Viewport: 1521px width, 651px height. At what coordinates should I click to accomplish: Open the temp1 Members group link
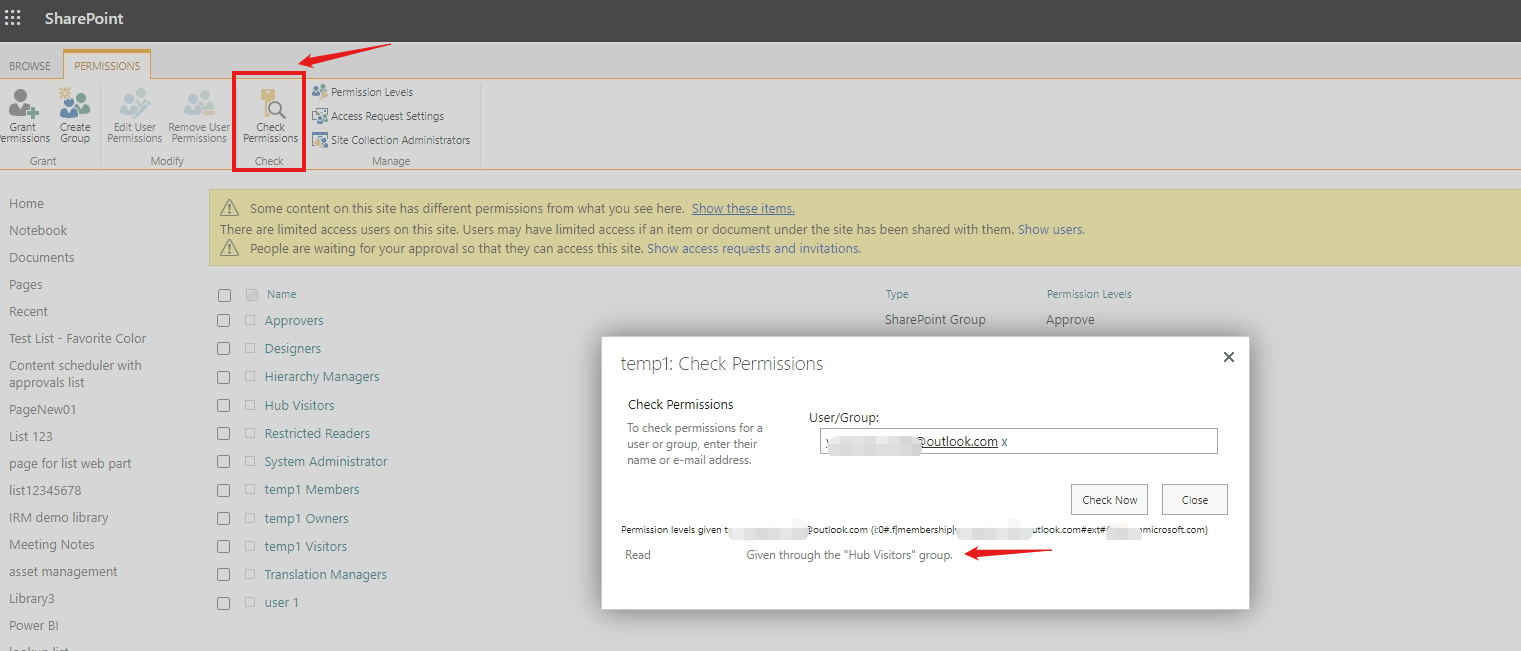[x=312, y=490]
